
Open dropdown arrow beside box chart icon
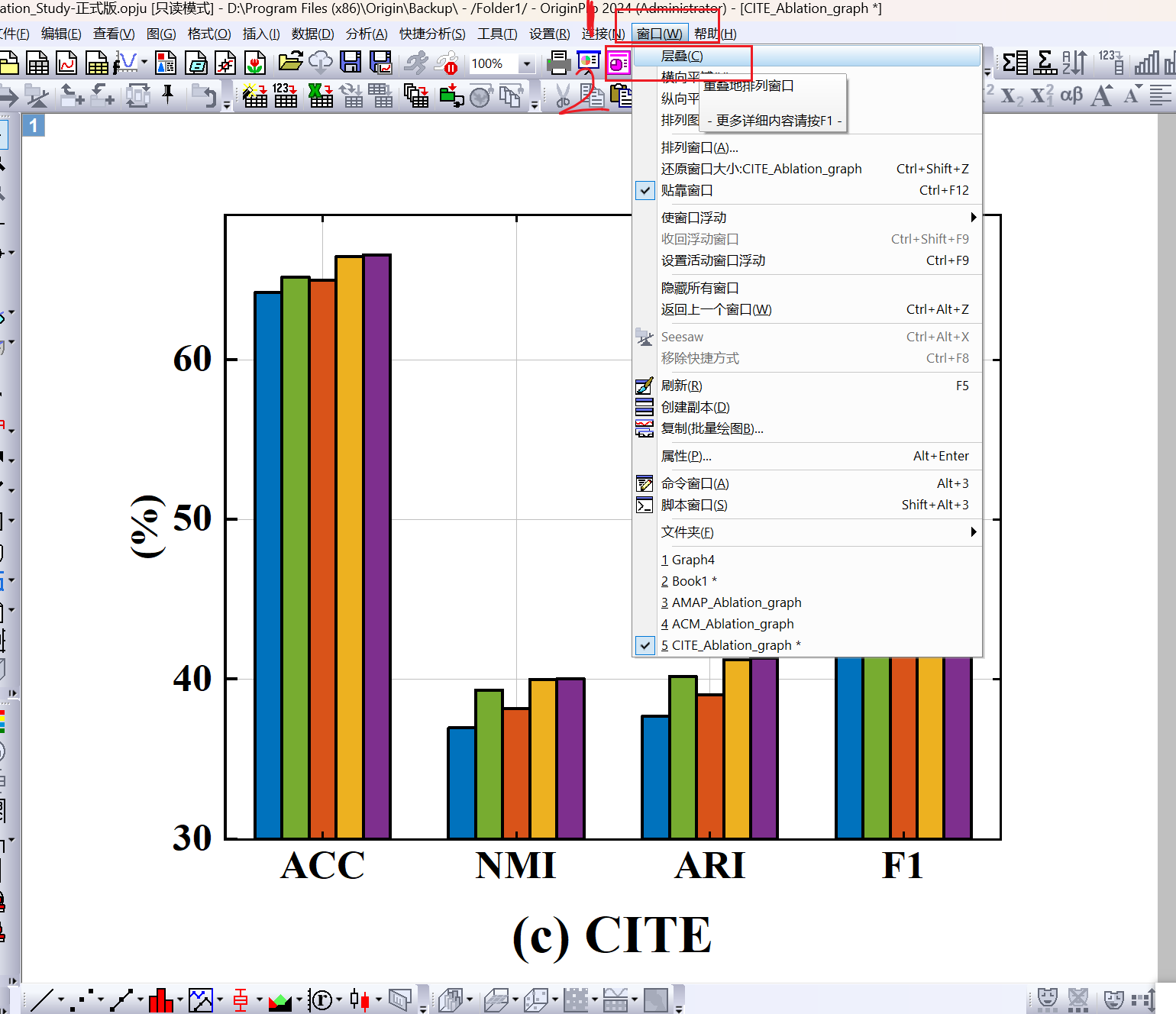(x=260, y=999)
